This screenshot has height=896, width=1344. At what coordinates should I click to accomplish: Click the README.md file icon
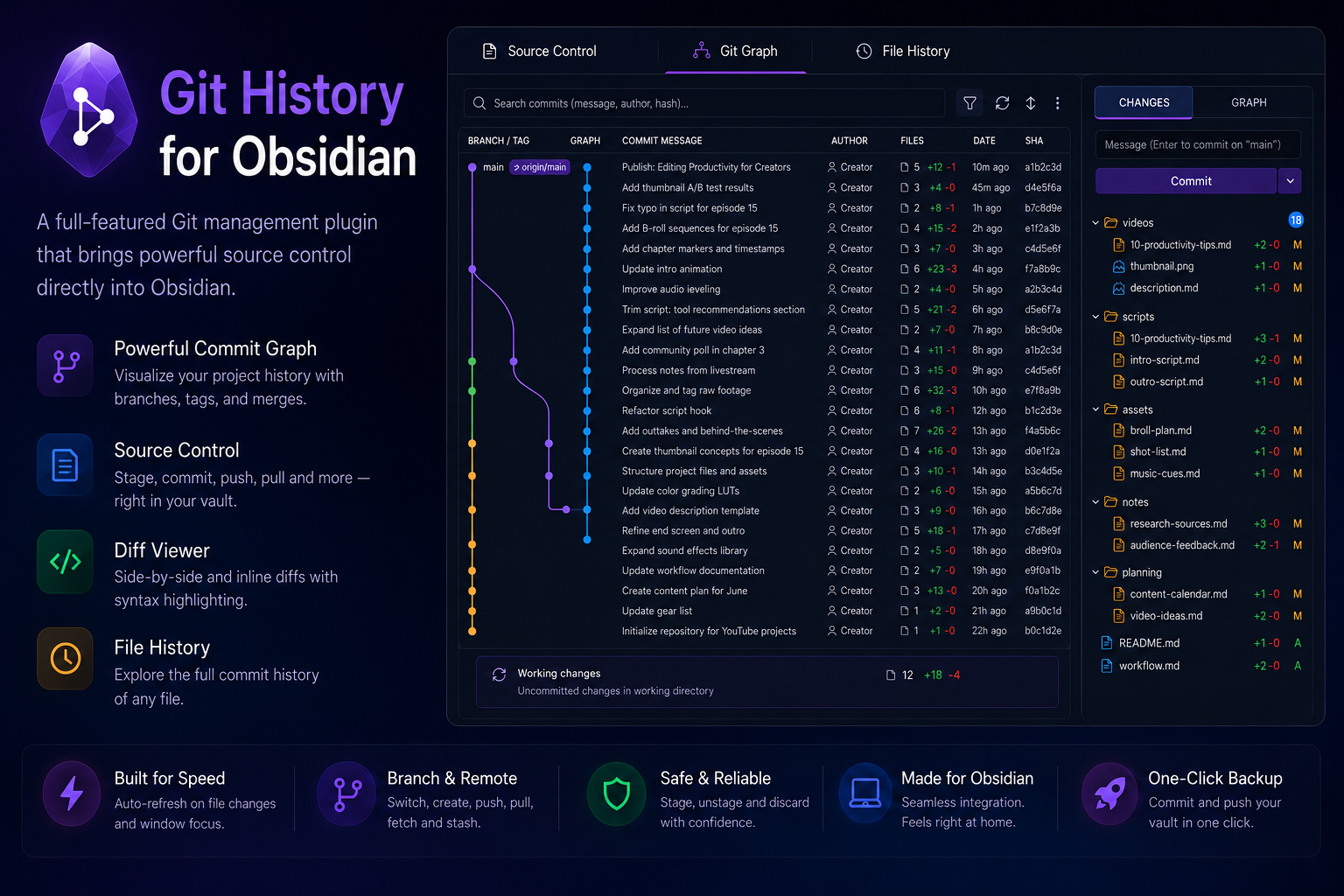(1107, 642)
